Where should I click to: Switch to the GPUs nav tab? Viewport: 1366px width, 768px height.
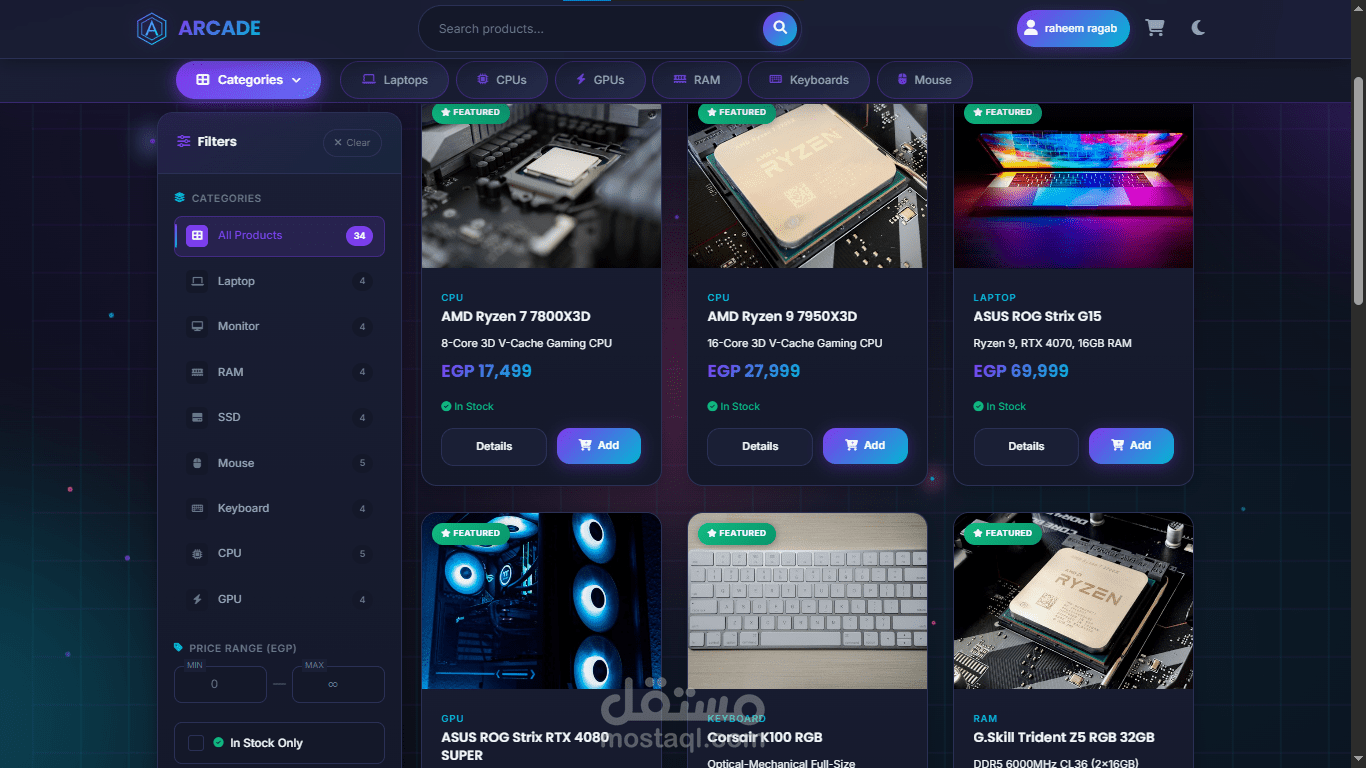[601, 80]
